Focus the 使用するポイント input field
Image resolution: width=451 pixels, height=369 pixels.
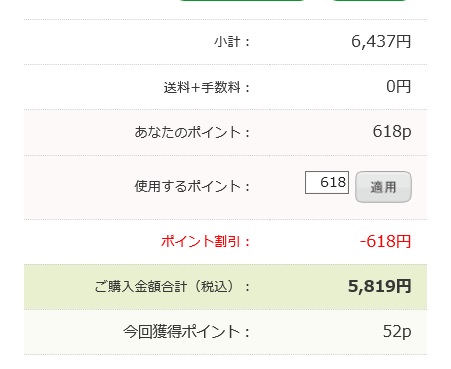click(327, 182)
